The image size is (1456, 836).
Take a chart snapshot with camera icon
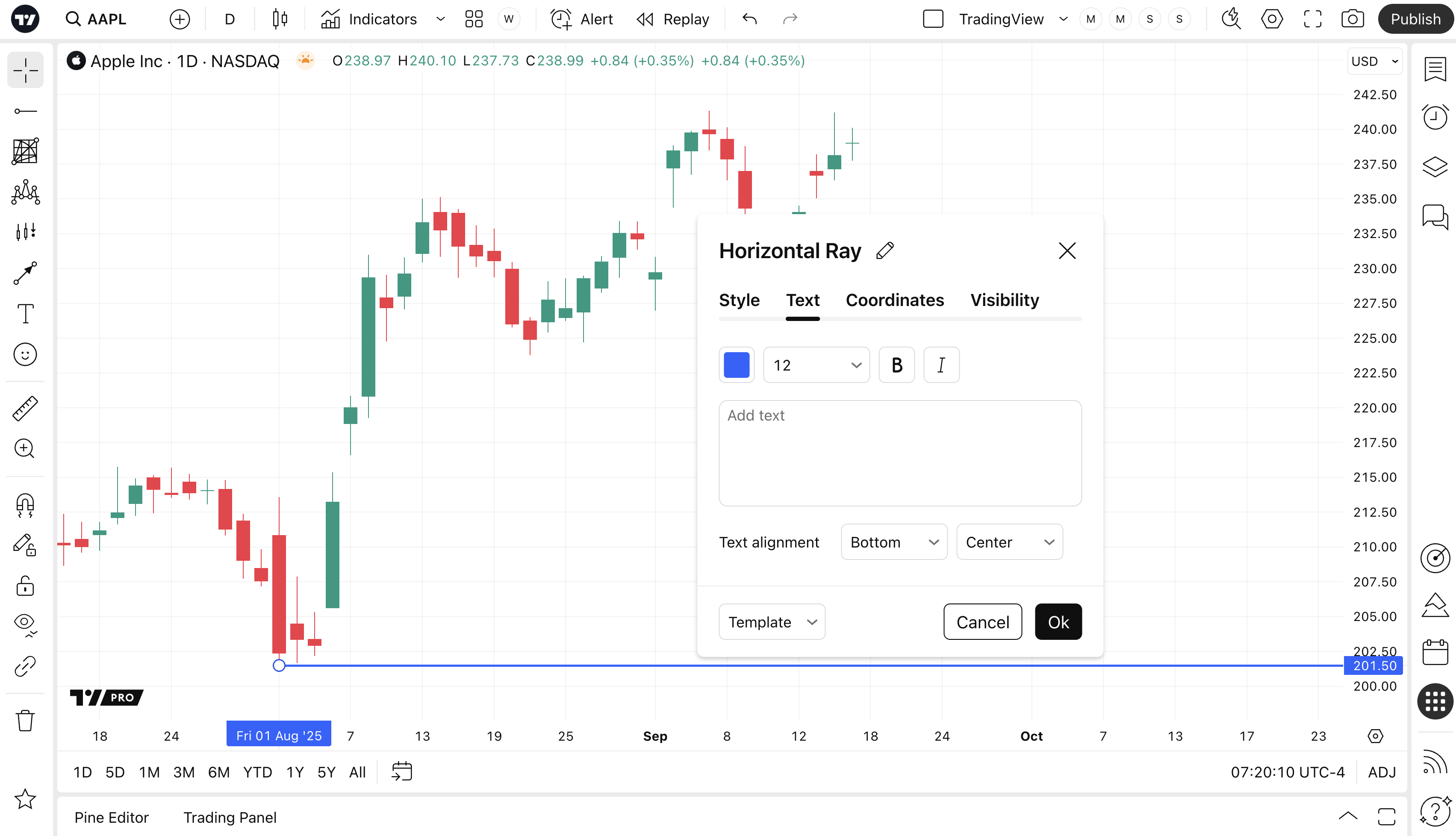(x=1352, y=19)
